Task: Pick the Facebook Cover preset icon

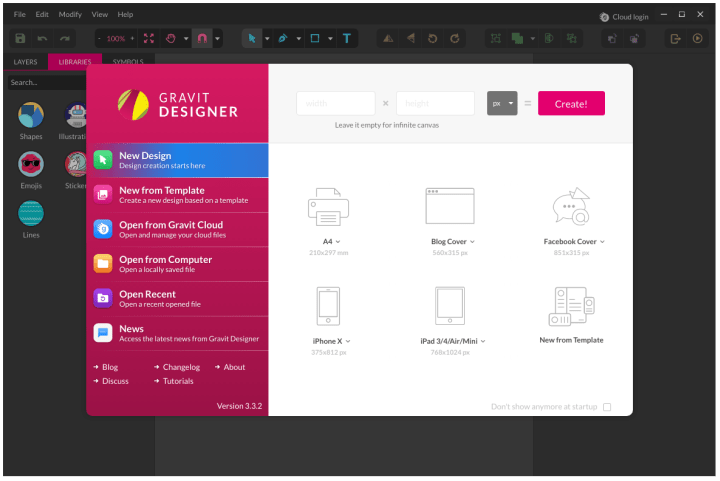Action: (571, 206)
